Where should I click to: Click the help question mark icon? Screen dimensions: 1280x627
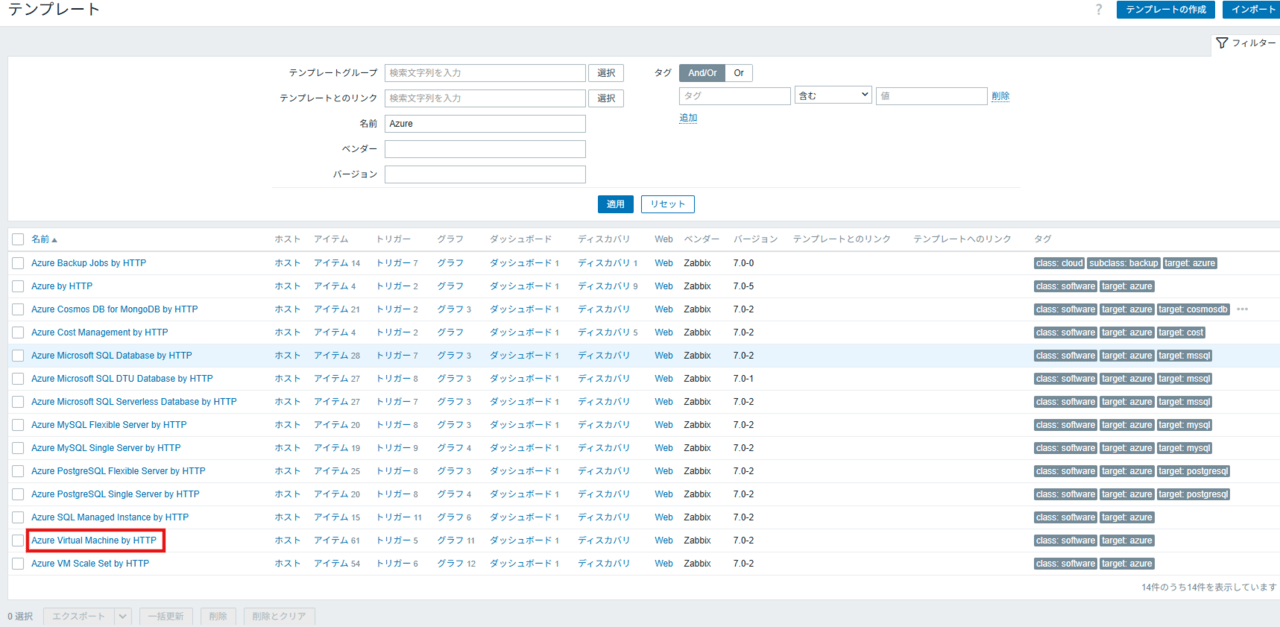click(x=1099, y=10)
